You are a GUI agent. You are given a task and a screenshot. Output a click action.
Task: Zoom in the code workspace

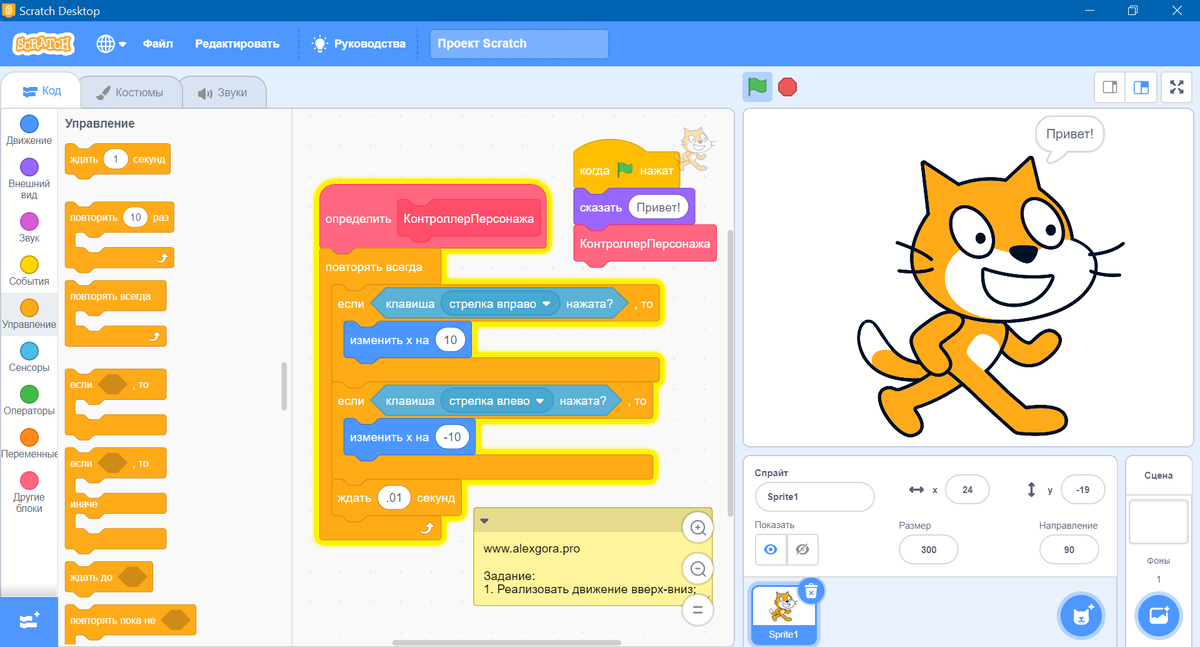[x=698, y=528]
